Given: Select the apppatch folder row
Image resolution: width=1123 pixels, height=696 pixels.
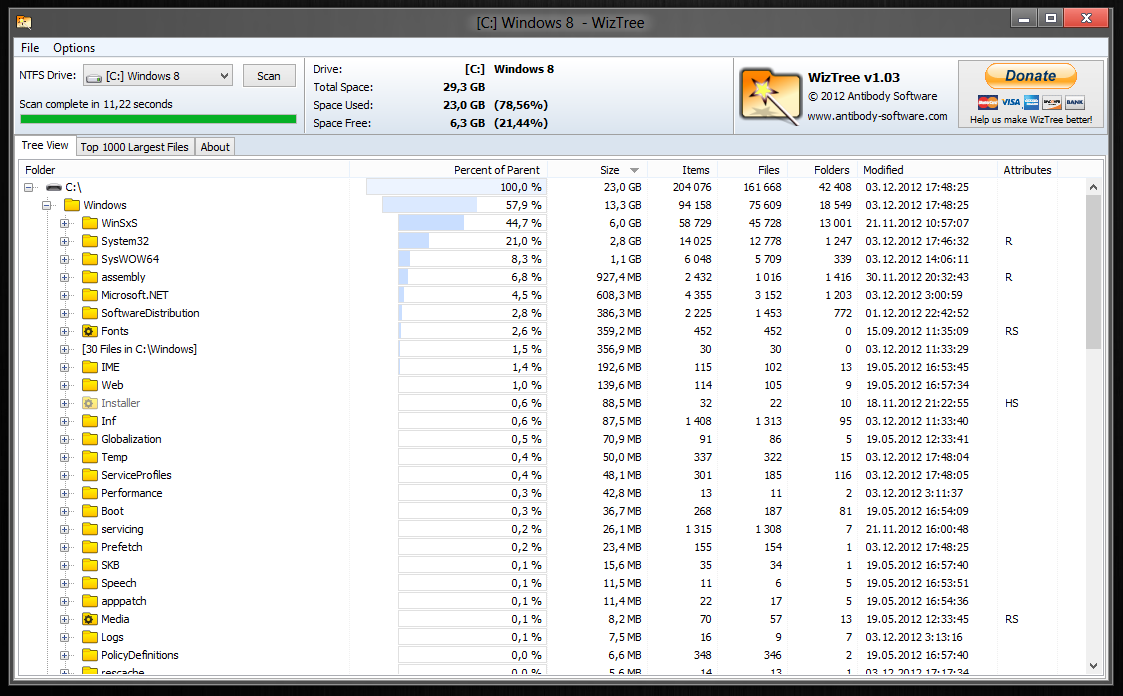Looking at the screenshot, I should [x=552, y=601].
